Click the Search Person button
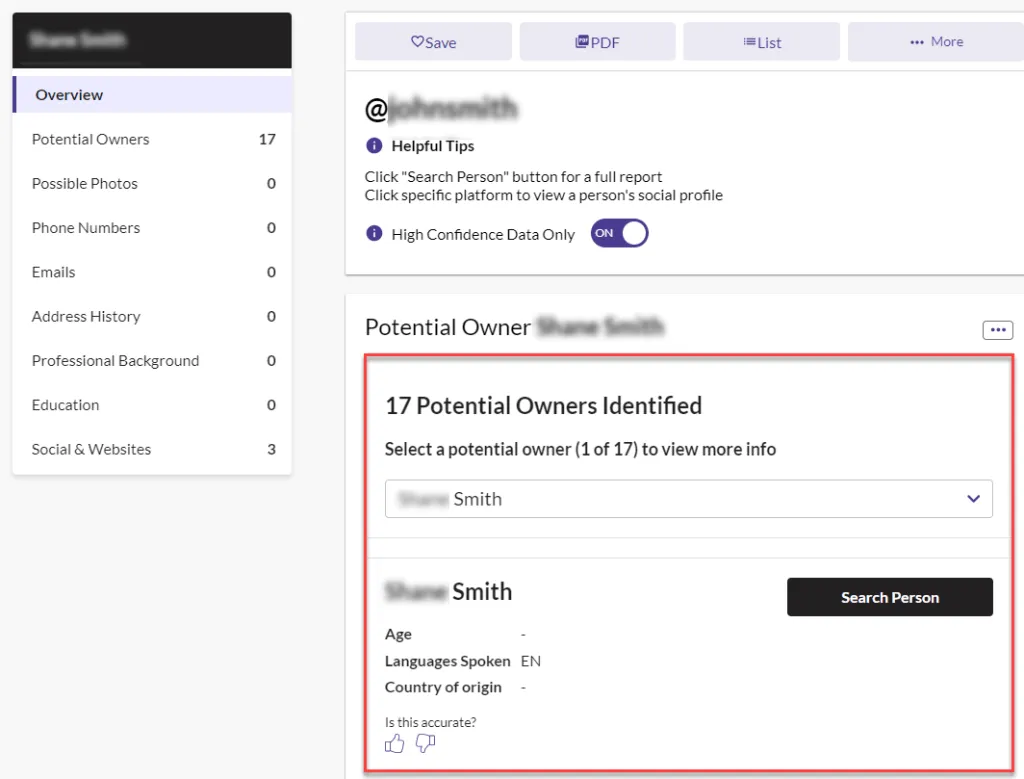Image resolution: width=1024 pixels, height=779 pixels. (889, 597)
